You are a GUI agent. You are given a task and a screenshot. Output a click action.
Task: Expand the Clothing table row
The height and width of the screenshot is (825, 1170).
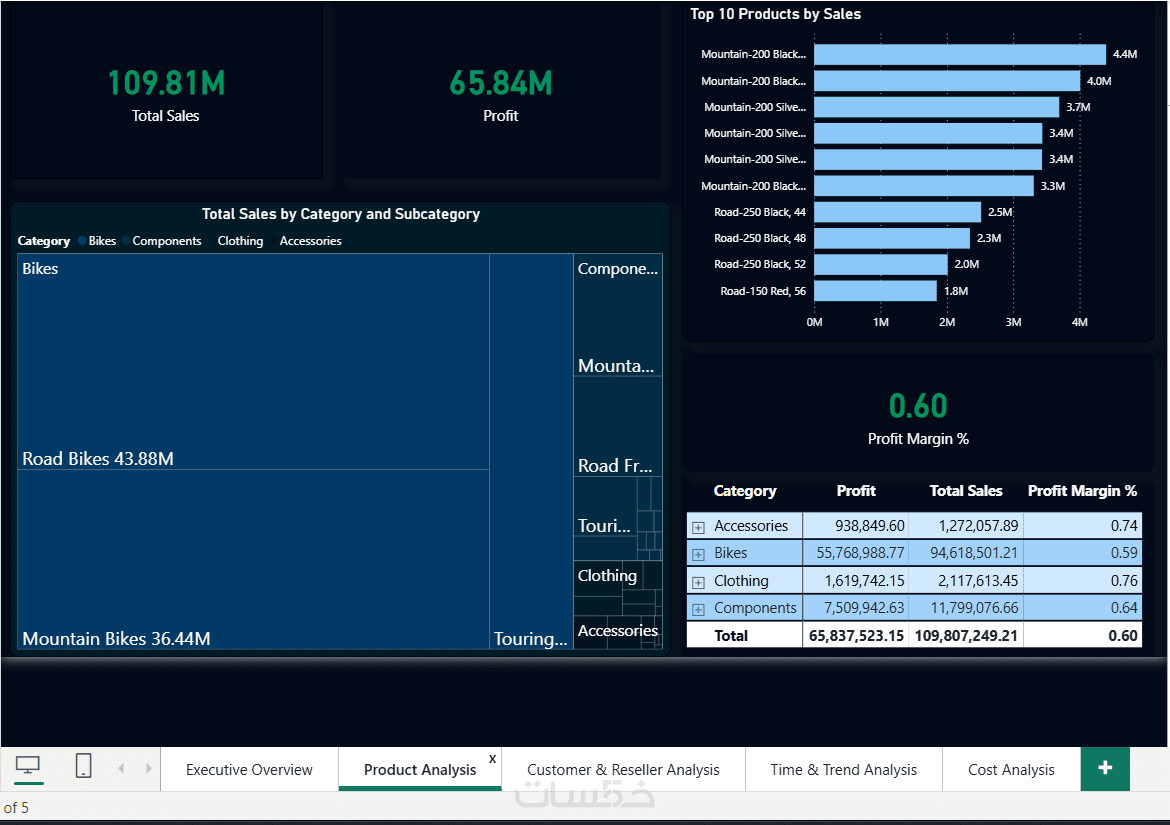pyautogui.click(x=698, y=582)
